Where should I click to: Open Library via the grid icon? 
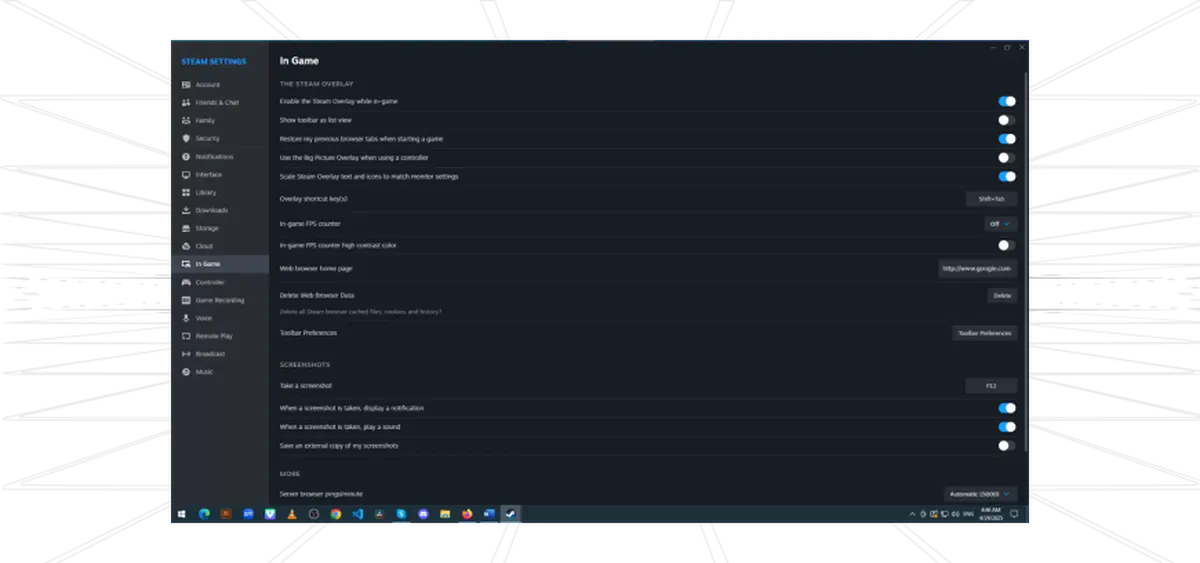(x=186, y=193)
